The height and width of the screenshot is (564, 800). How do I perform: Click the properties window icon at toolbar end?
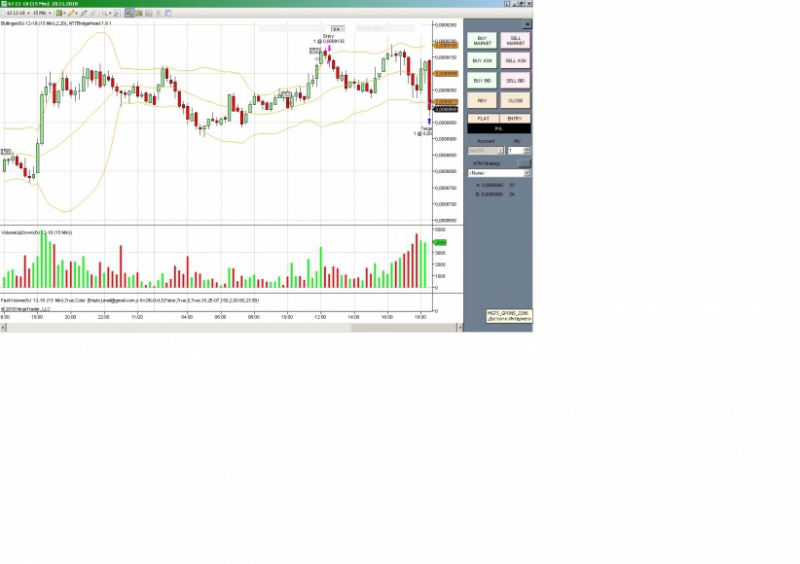[168, 13]
